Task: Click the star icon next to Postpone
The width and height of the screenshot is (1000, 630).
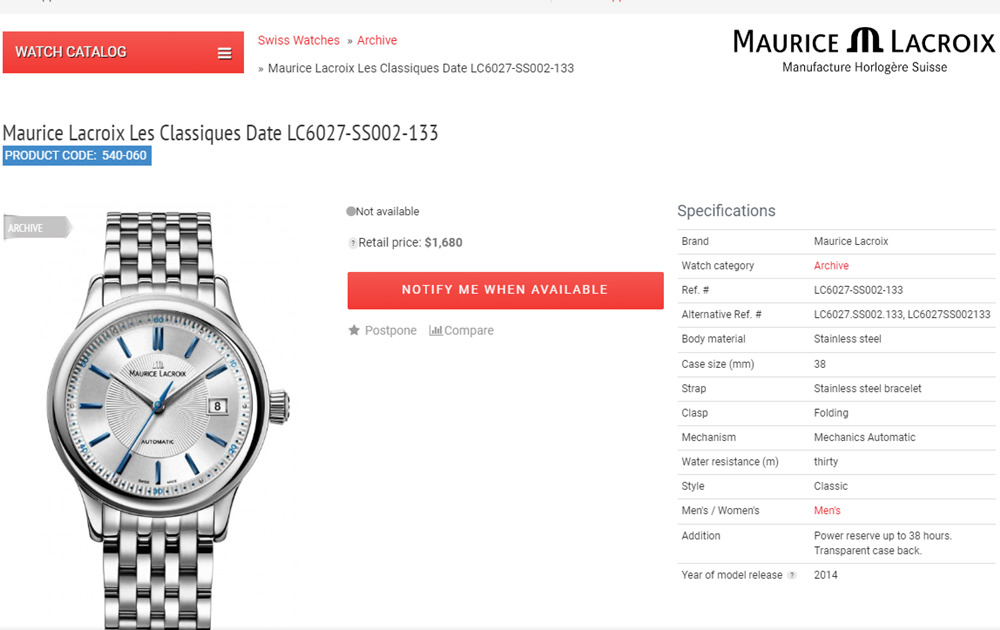Action: click(354, 330)
